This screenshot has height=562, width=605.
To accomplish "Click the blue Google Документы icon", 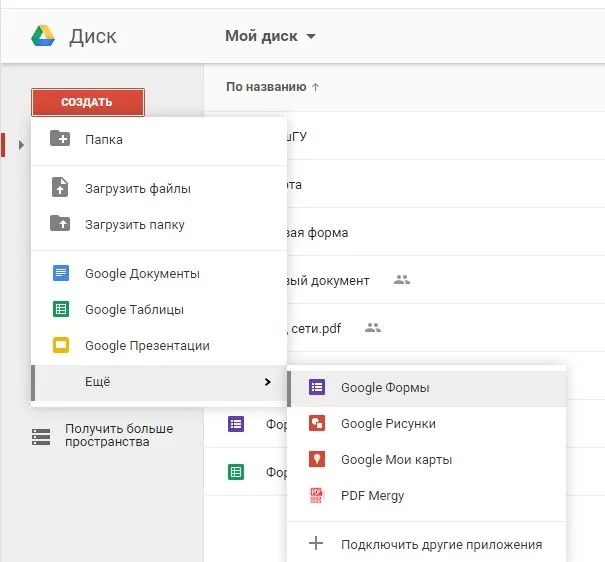I will click(x=61, y=273).
